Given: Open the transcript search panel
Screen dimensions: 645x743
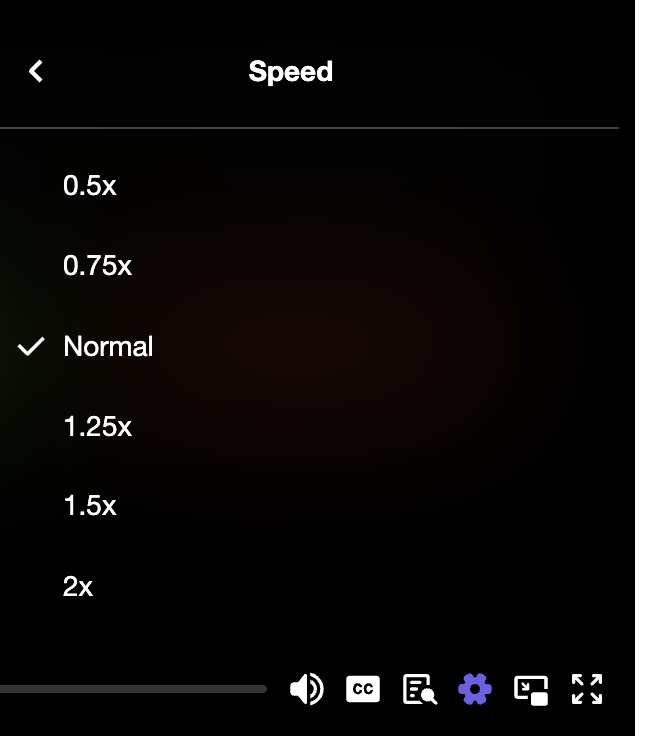Looking at the screenshot, I should tap(419, 689).
